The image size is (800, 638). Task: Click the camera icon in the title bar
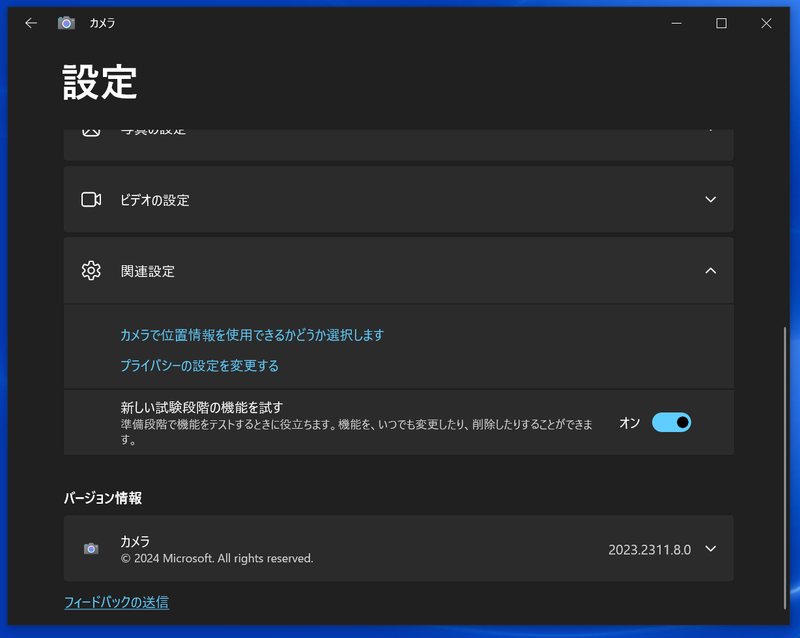[66, 22]
